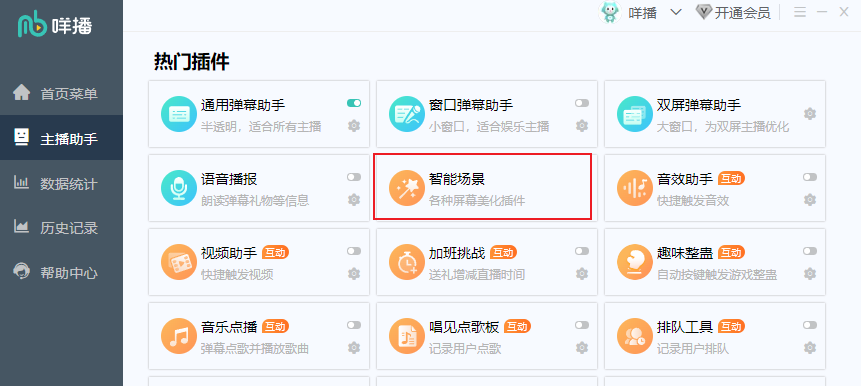Viewport: 861px width, 386px height.
Task: Click the 音乐点播 music note icon
Action: [178, 336]
